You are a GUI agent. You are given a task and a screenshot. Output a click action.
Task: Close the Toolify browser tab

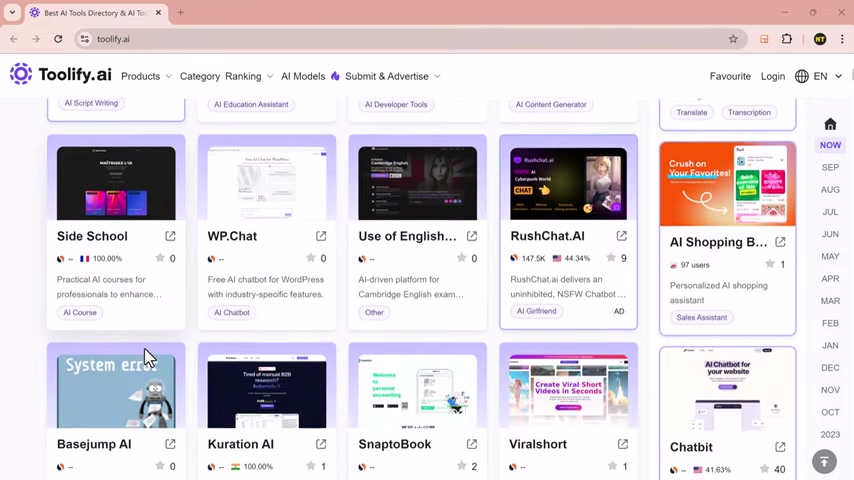(158, 13)
